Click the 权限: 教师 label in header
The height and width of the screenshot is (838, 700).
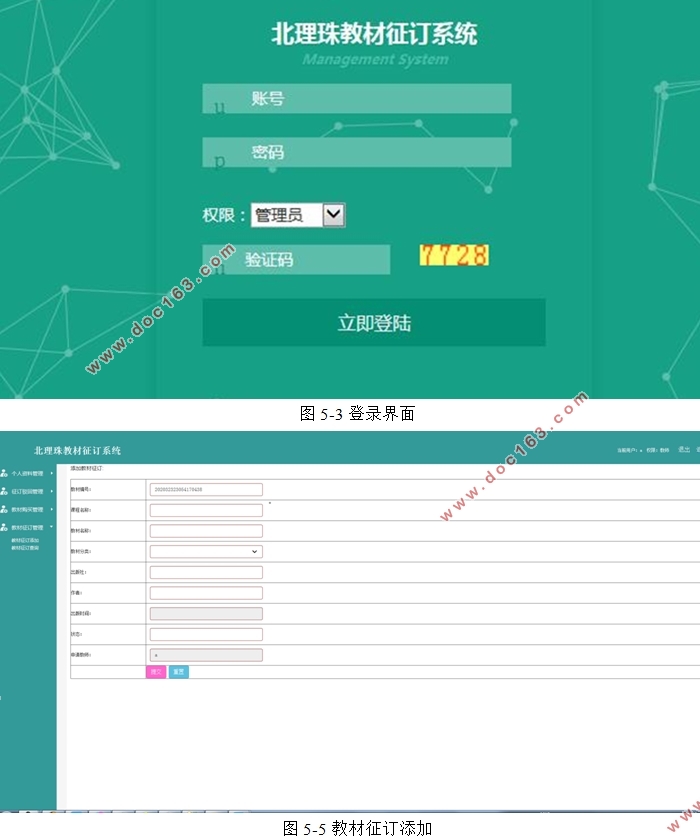[658, 451]
